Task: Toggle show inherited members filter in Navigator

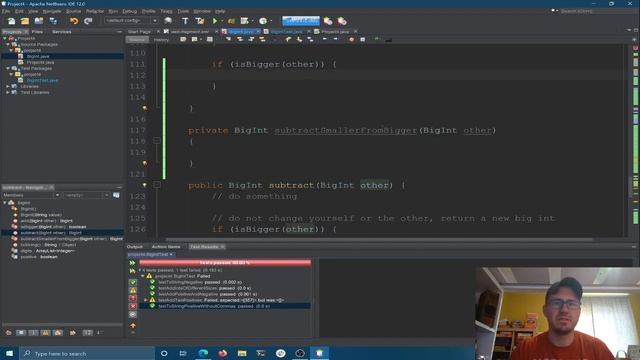Action: coord(9,333)
